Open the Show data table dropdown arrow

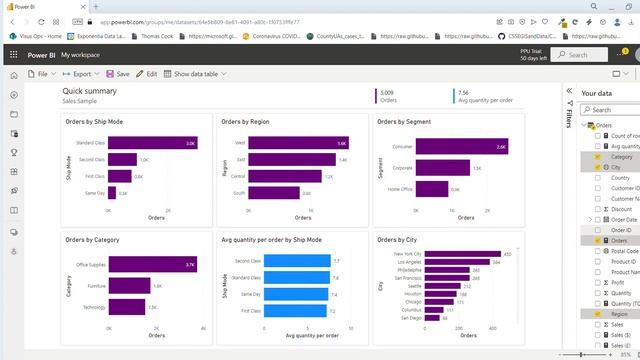[224, 74]
